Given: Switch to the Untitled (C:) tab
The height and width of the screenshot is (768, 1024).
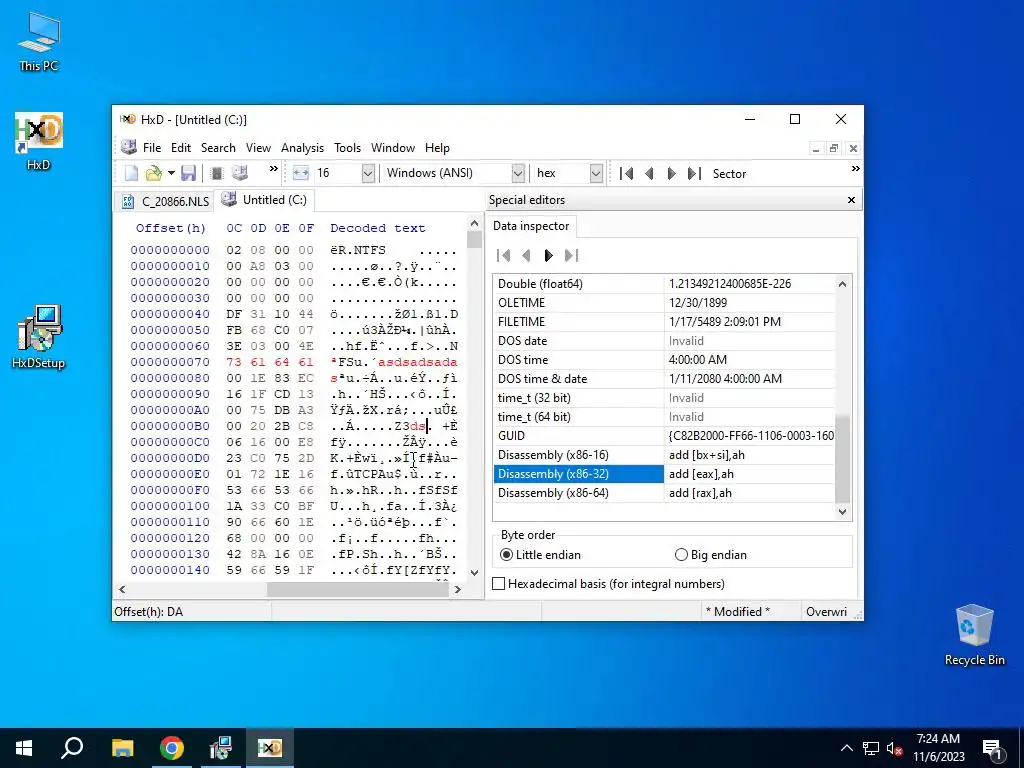Looking at the screenshot, I should (264, 200).
